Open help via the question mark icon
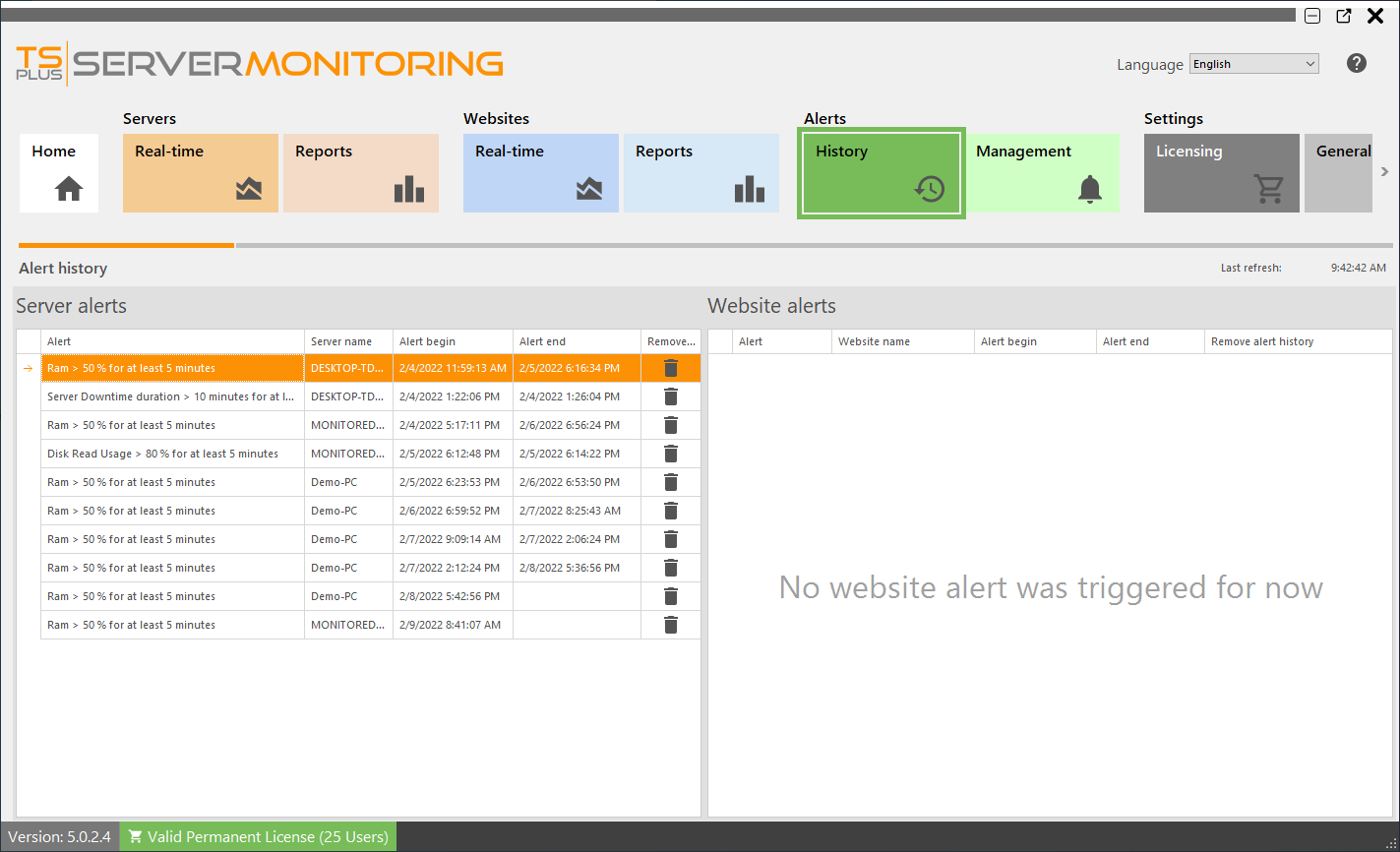The height and width of the screenshot is (852, 1400). click(1356, 63)
